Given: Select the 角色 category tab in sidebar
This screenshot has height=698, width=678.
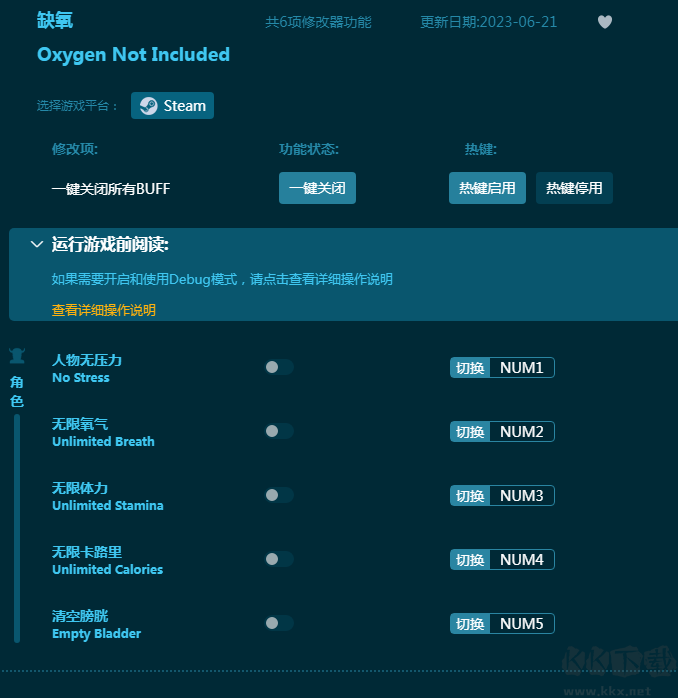Looking at the screenshot, I should [x=17, y=391].
